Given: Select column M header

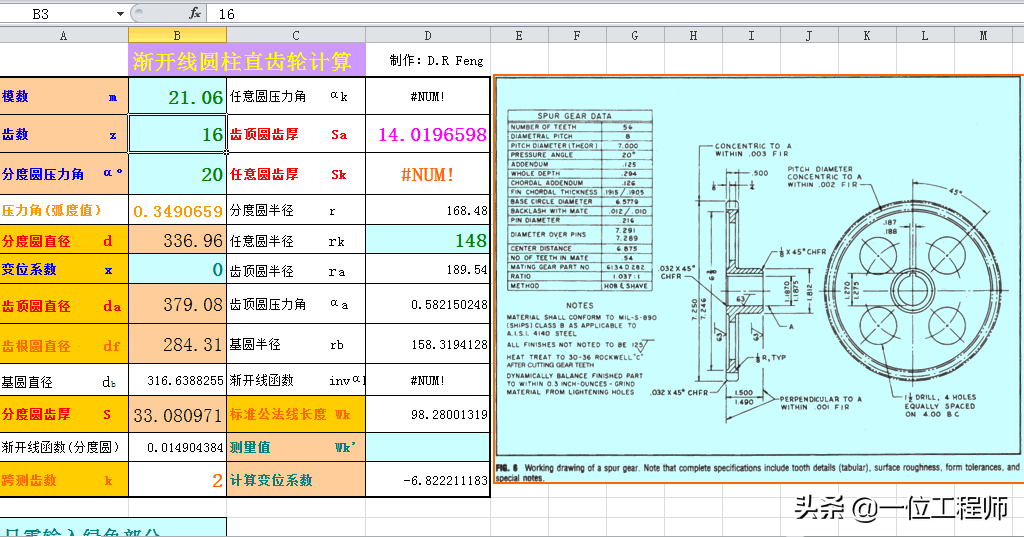Looking at the screenshot, I should [x=984, y=35].
